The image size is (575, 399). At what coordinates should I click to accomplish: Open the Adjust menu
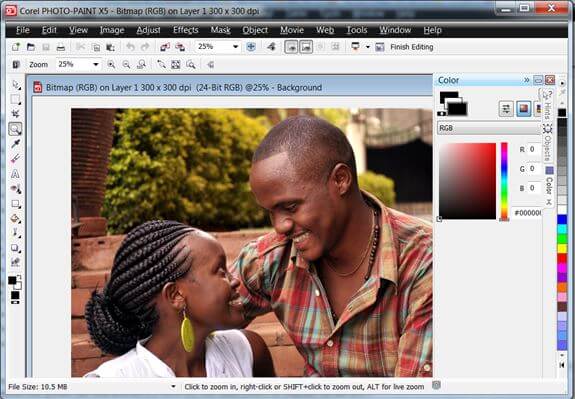pyautogui.click(x=148, y=30)
